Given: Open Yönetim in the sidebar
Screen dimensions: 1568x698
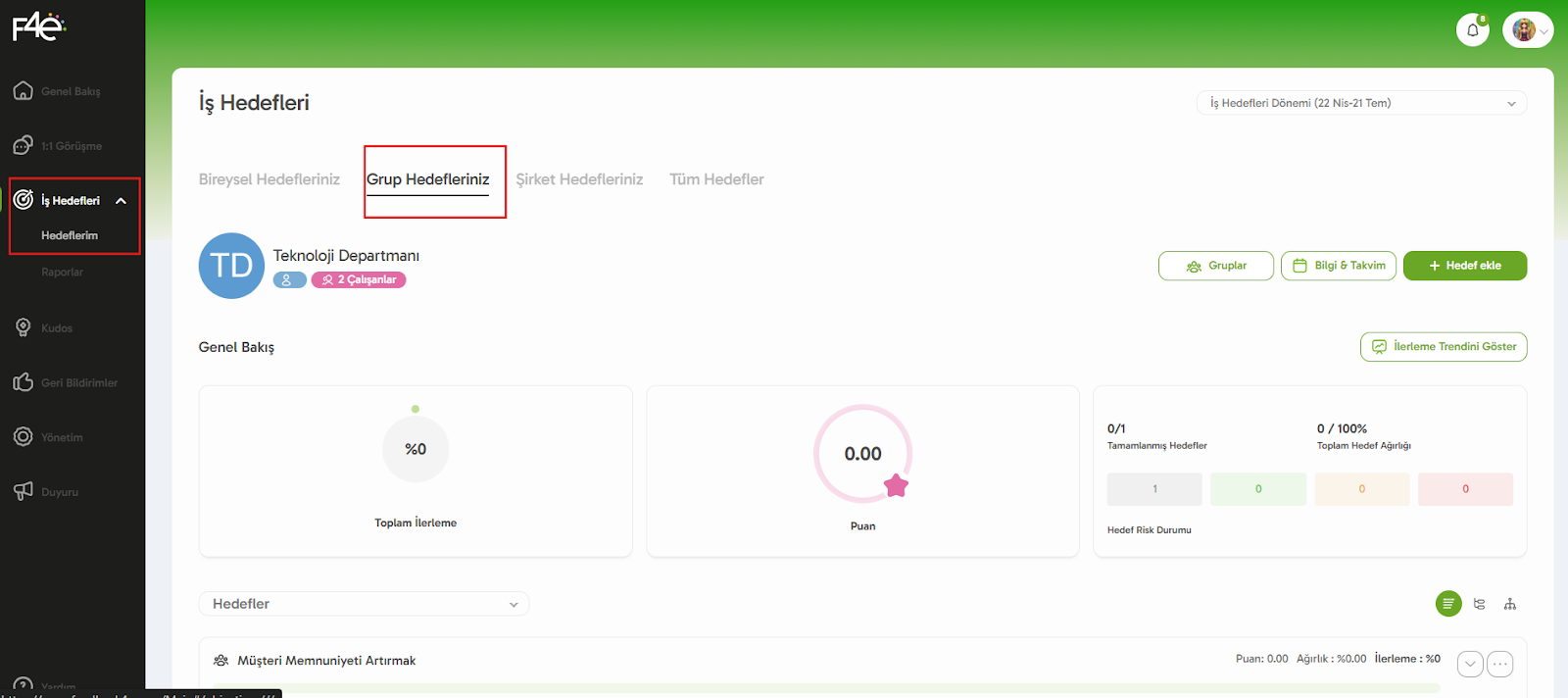Looking at the screenshot, I should pyautogui.click(x=61, y=437).
